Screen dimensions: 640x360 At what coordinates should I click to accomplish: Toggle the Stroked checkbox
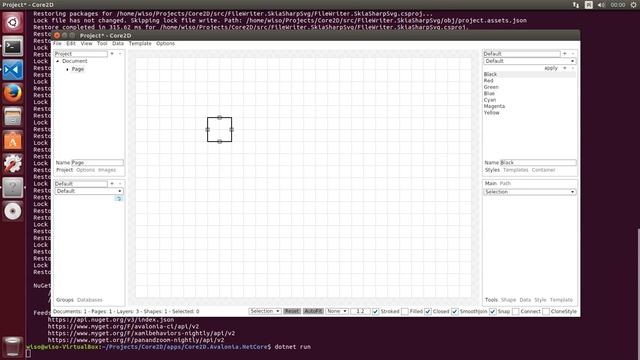click(x=376, y=311)
